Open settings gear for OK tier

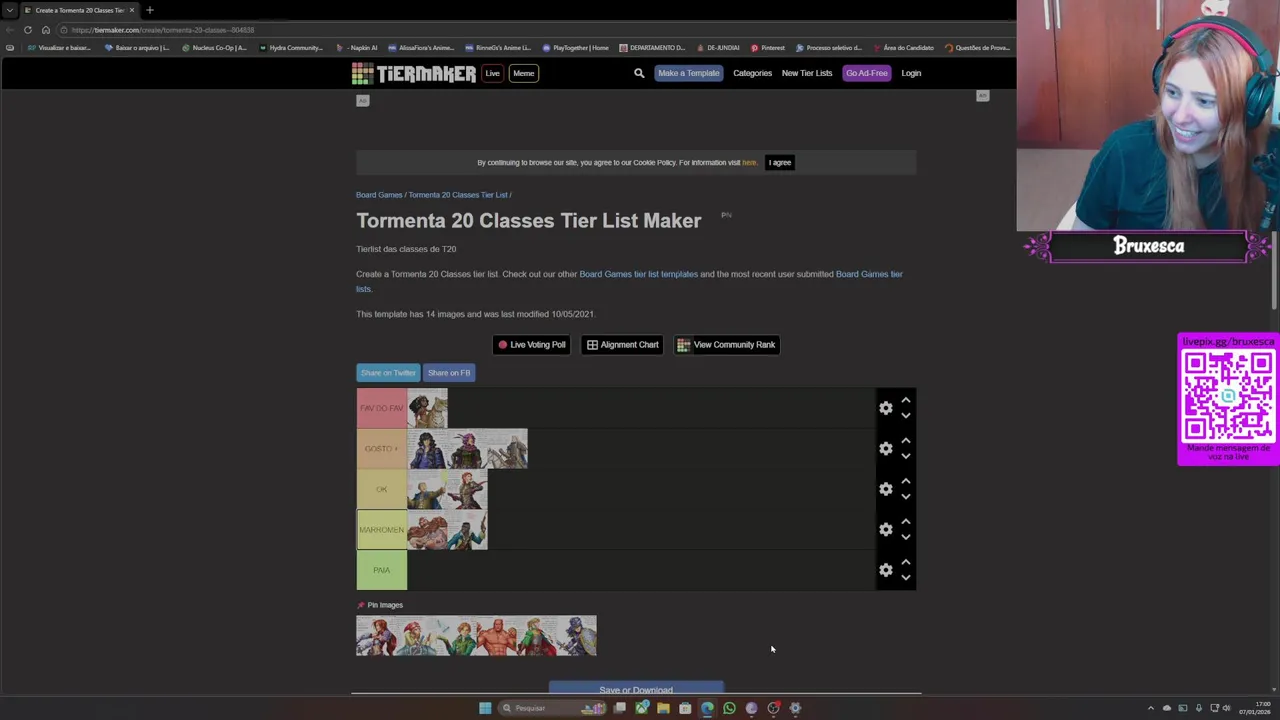[x=885, y=489]
